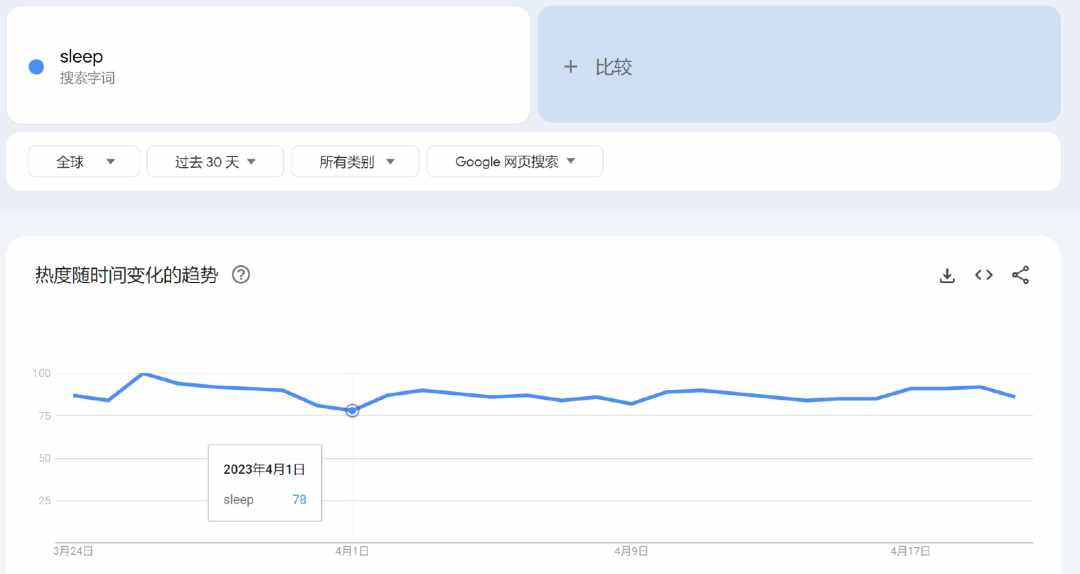Select the April 1 data point on chart
The width and height of the screenshot is (1080, 574).
352,410
